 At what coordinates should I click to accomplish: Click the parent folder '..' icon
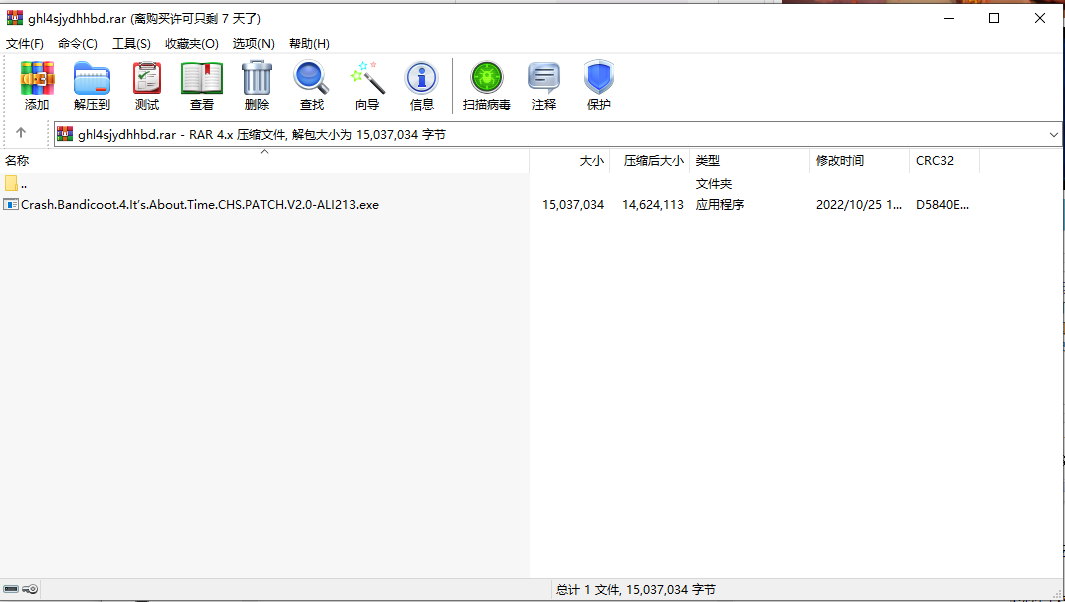11,183
